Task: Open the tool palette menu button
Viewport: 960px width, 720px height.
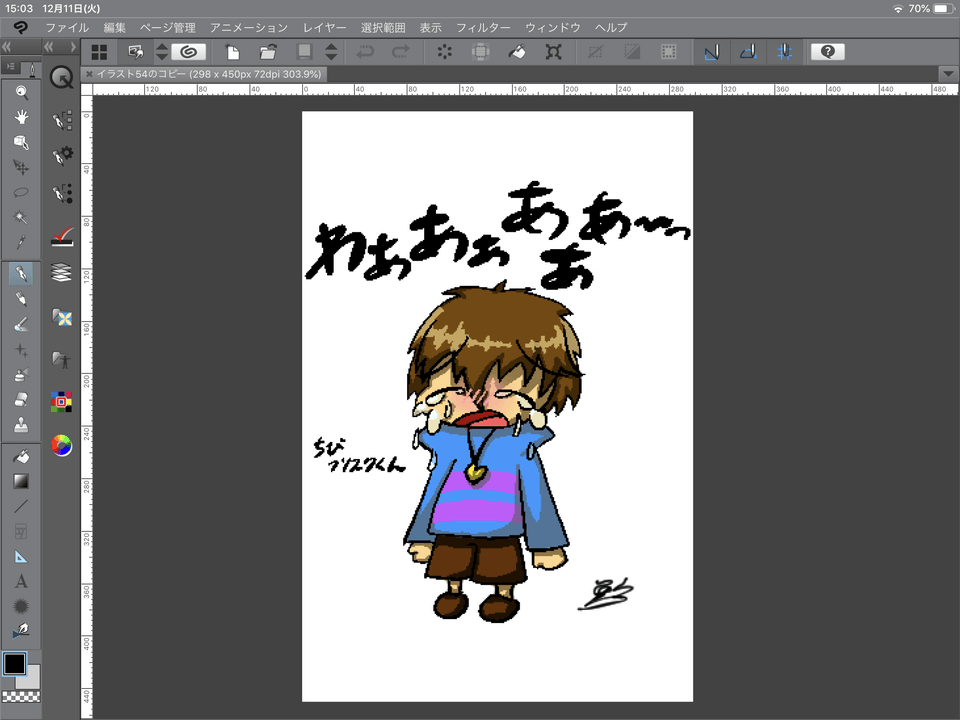Action: [9, 67]
